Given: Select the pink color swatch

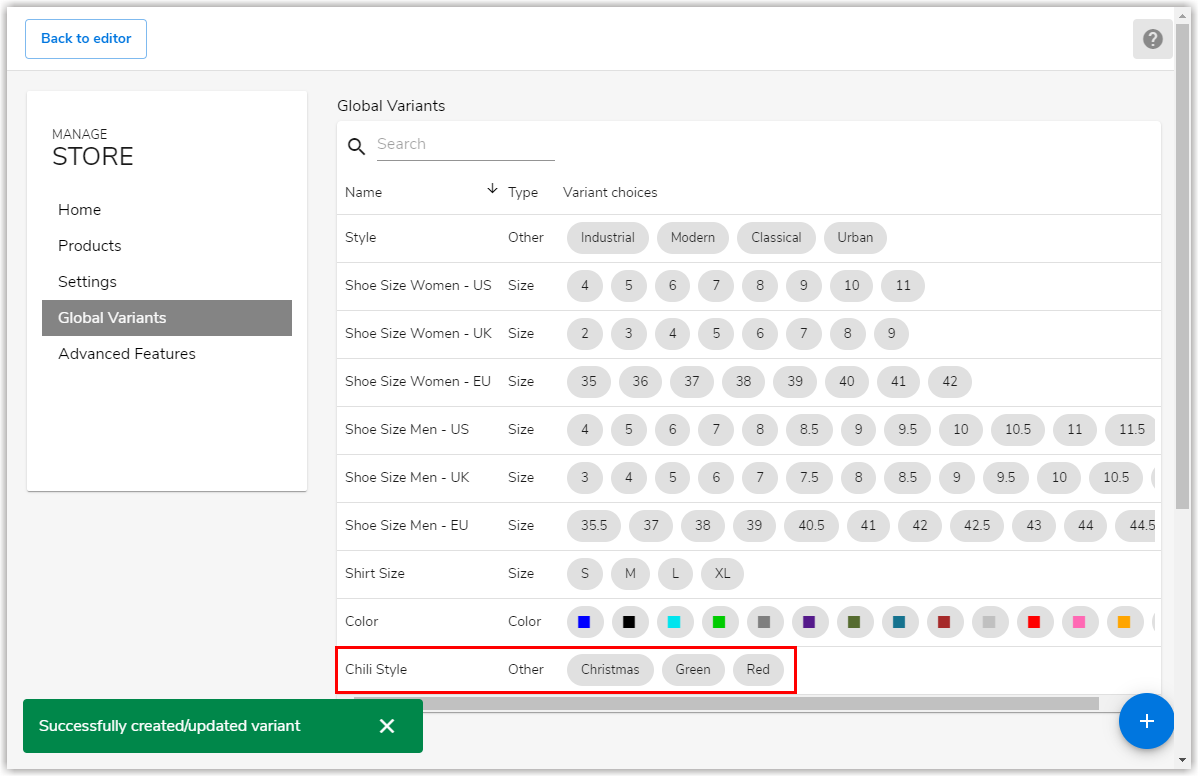Looking at the screenshot, I should point(1079,622).
